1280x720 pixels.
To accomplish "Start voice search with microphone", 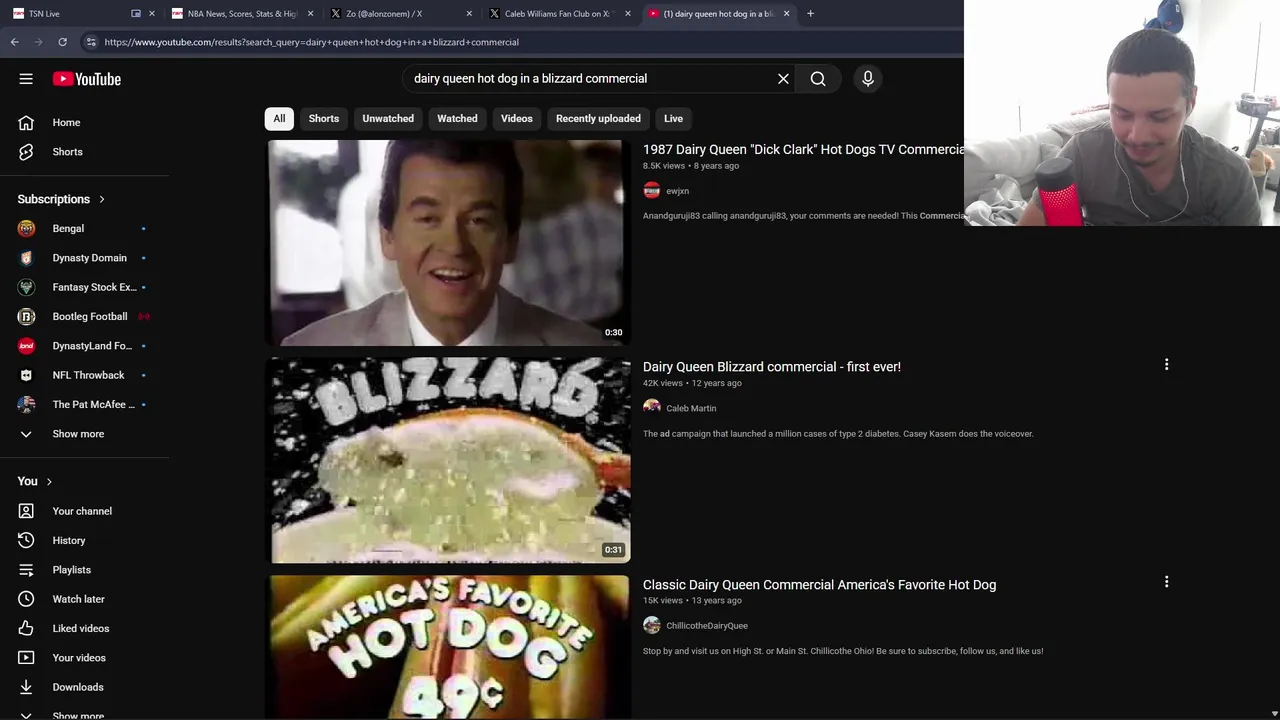I will pyautogui.click(x=868, y=78).
